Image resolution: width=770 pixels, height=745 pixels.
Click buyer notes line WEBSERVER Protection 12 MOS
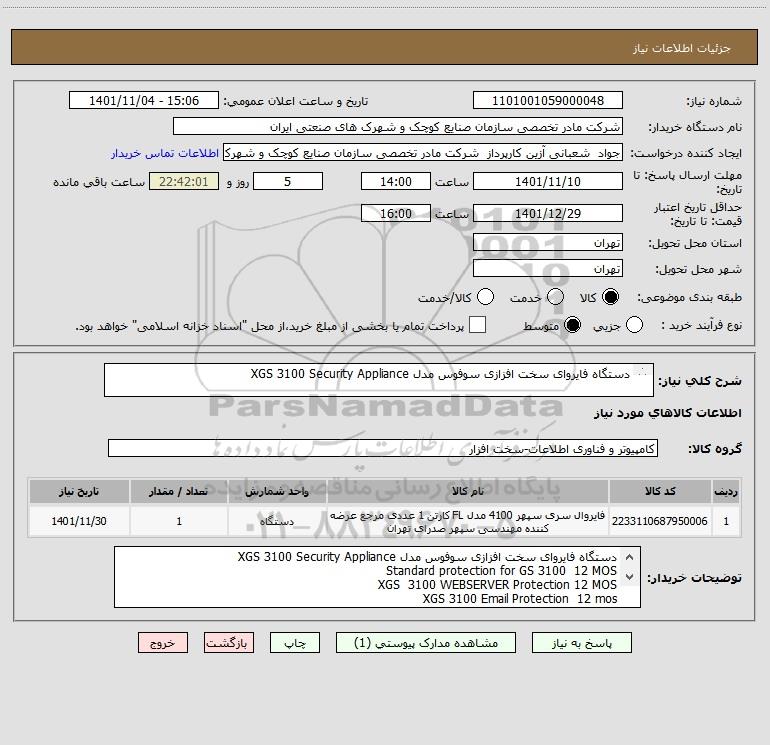pos(497,585)
